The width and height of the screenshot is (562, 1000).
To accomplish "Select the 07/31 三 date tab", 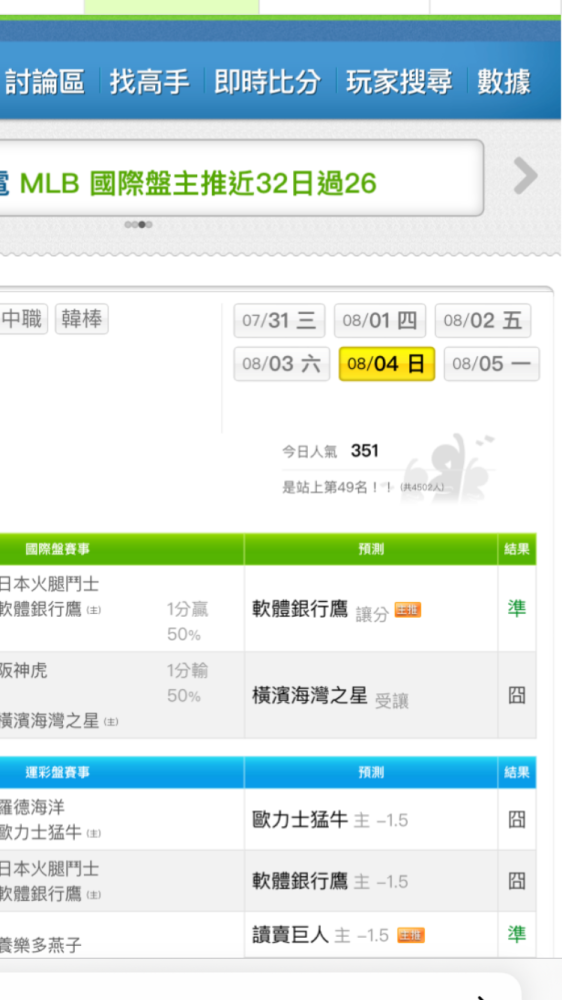I will pyautogui.click(x=279, y=320).
